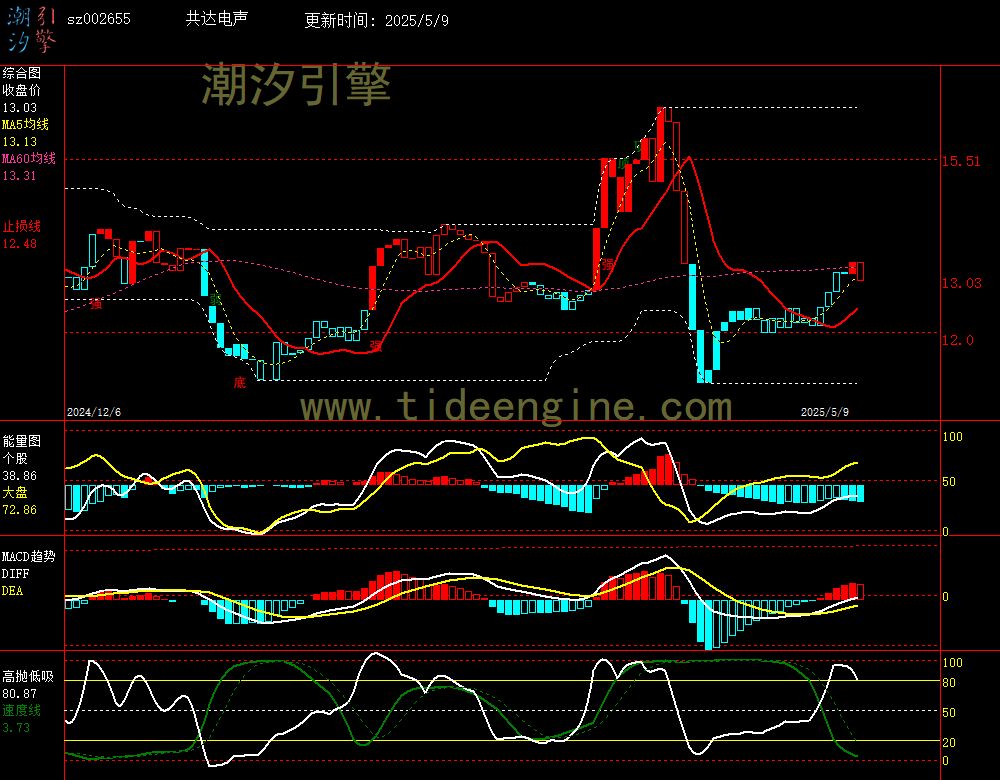Click the 15.51 label on the price axis
The image size is (1000, 780).
[961, 161]
